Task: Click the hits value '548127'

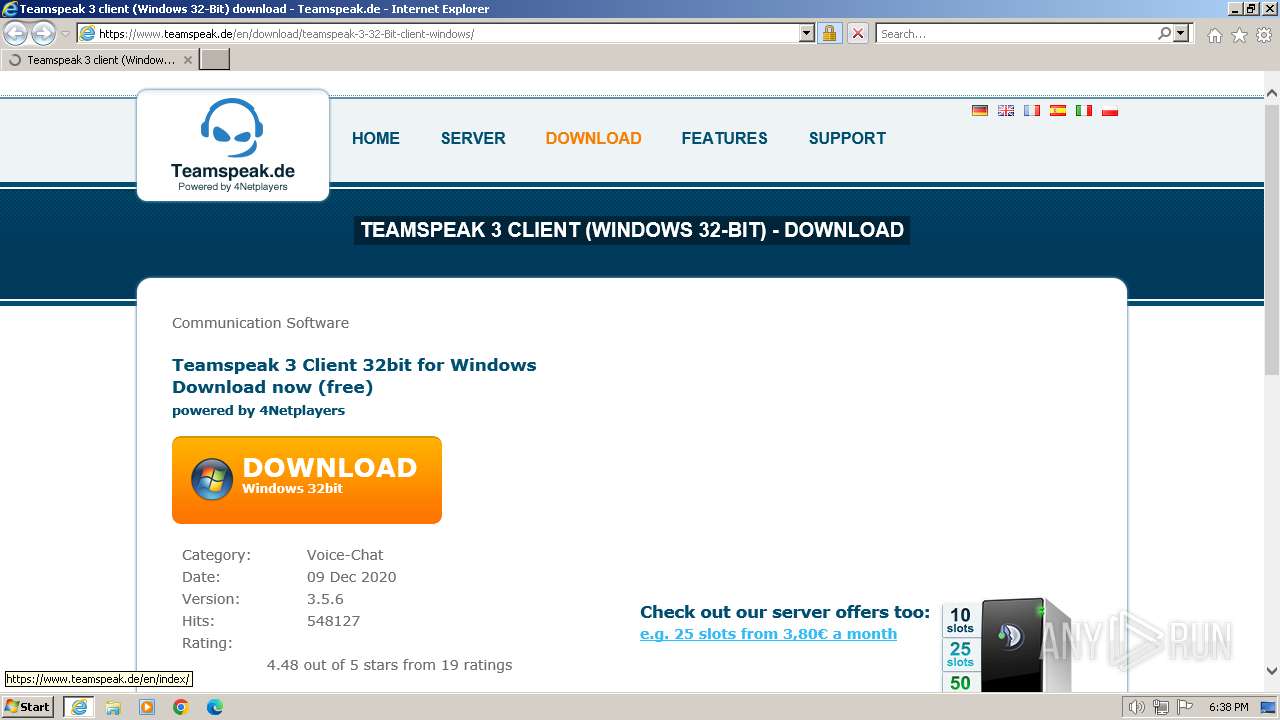Action: click(x=333, y=621)
